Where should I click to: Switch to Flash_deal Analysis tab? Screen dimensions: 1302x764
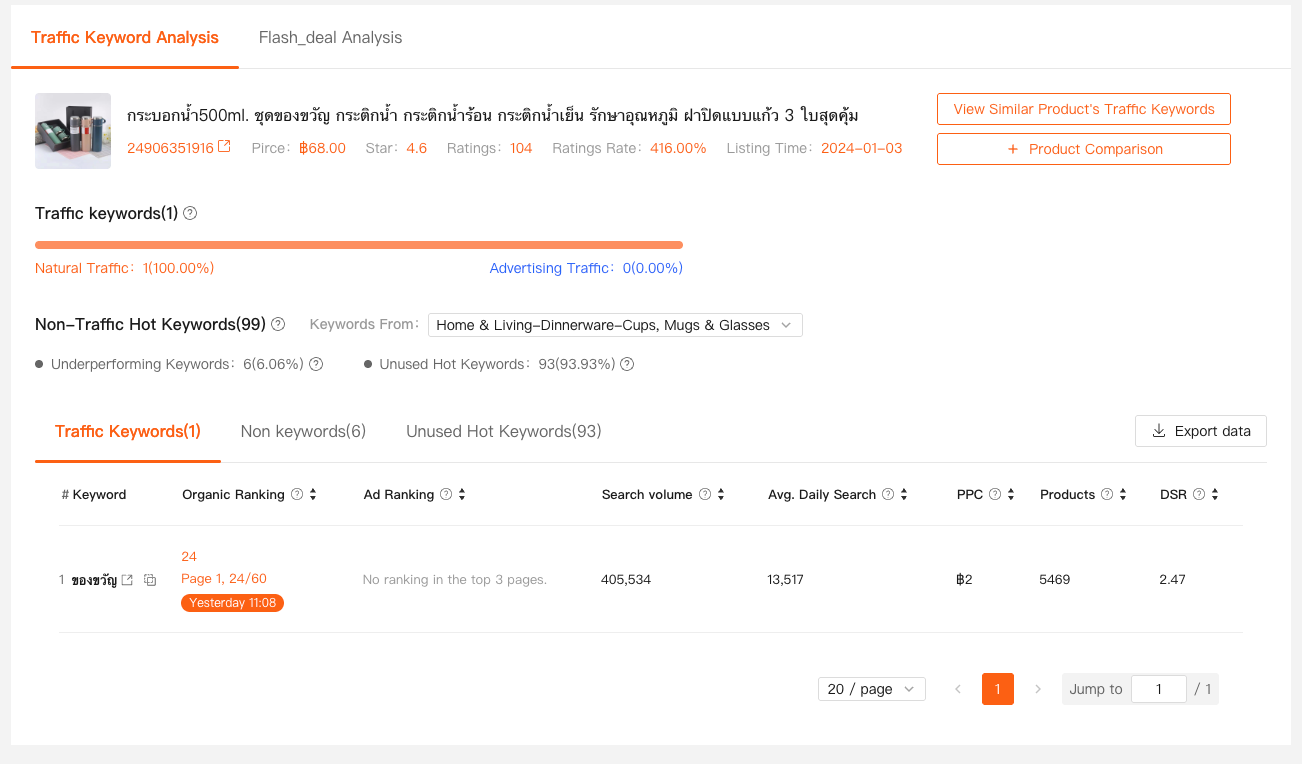tap(330, 38)
